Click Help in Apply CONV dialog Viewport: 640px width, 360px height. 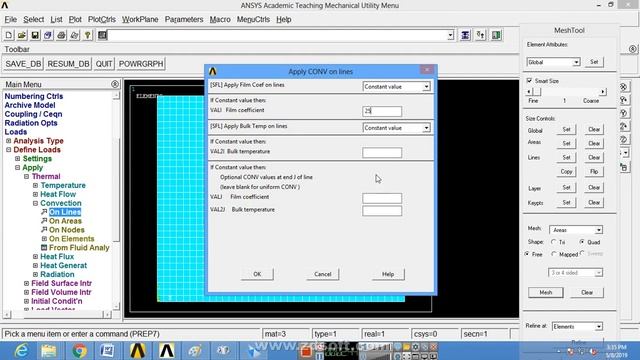(x=388, y=274)
